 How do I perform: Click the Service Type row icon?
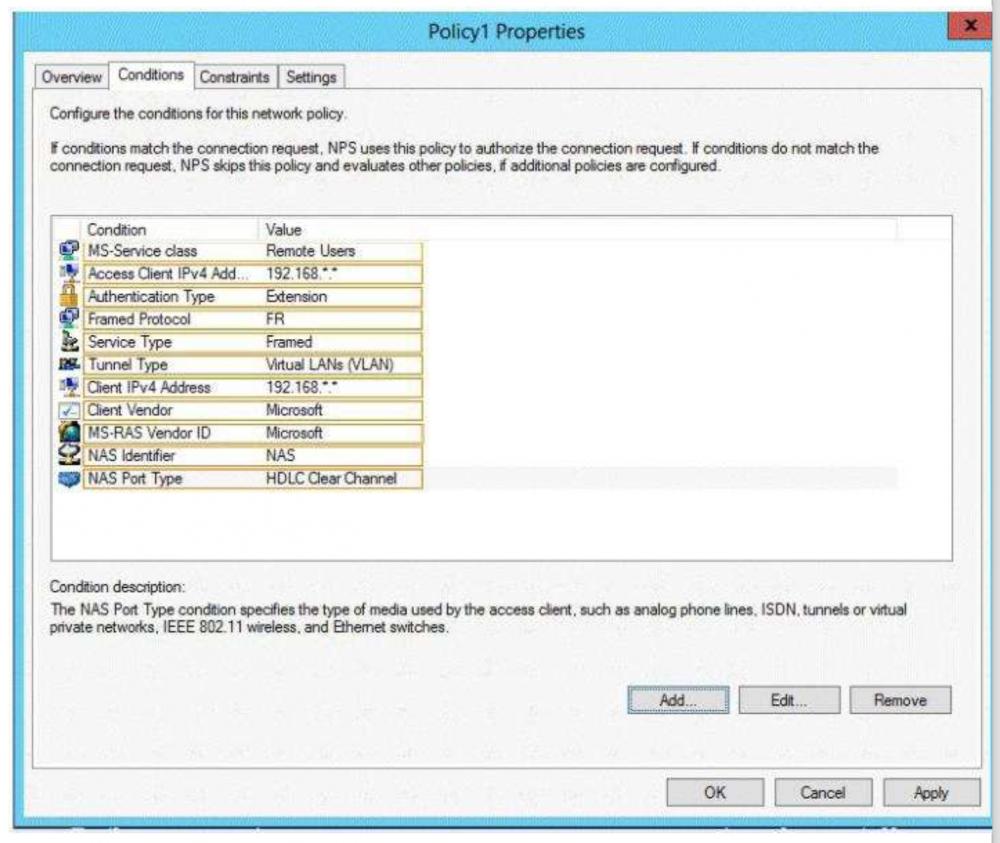[69, 341]
